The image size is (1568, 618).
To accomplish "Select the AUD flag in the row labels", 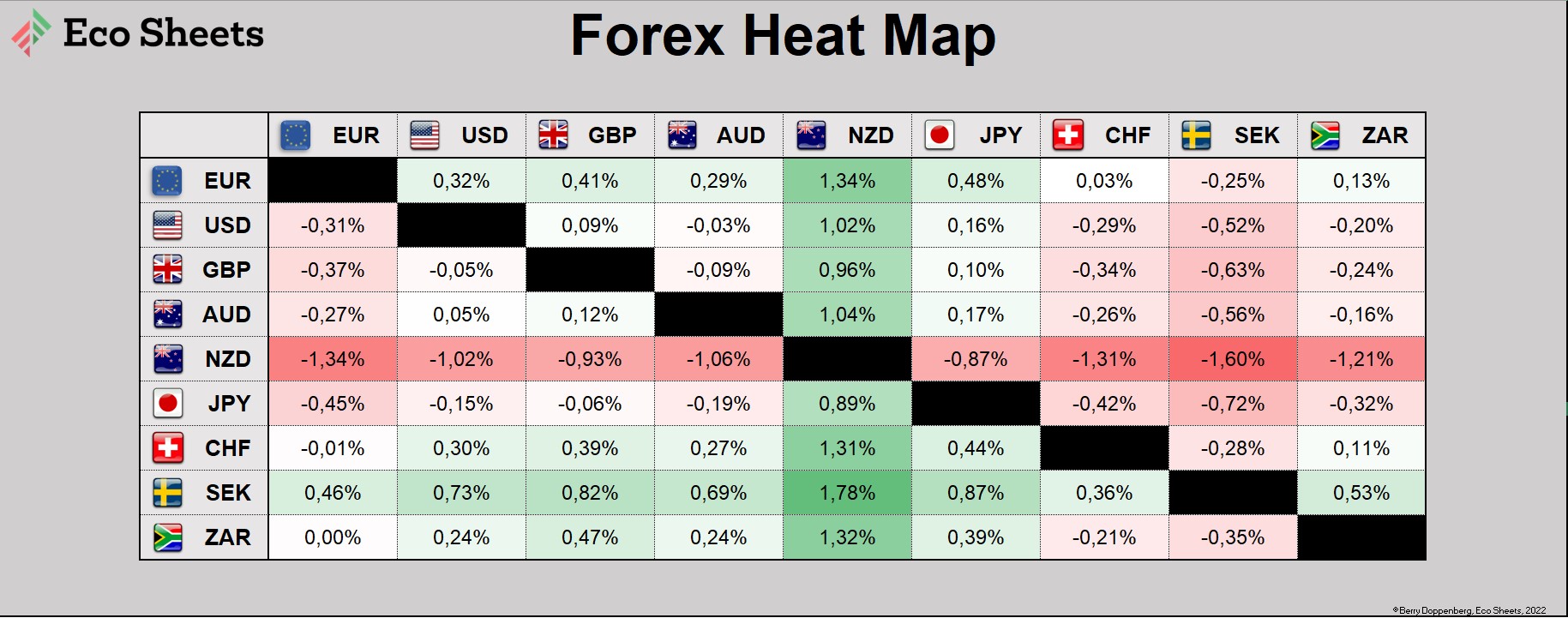I will click(167, 315).
